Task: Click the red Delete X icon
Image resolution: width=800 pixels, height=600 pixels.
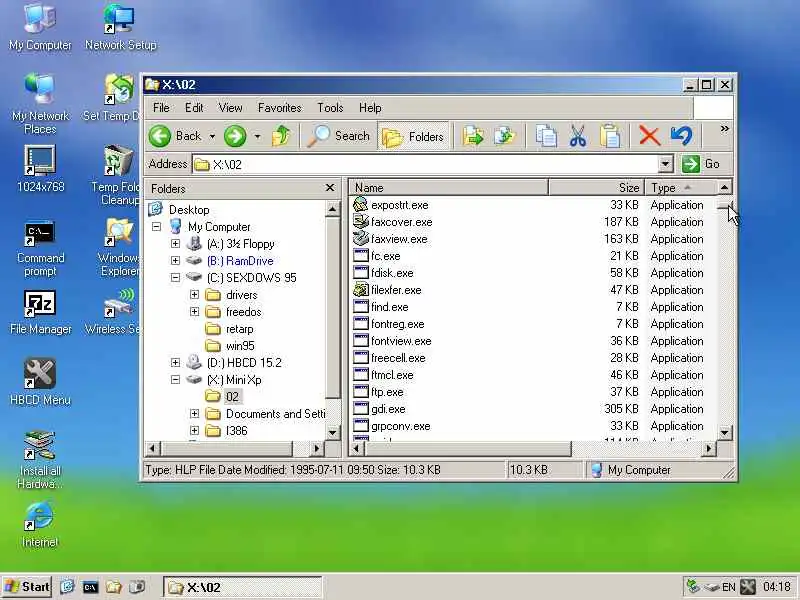Action: click(x=649, y=136)
